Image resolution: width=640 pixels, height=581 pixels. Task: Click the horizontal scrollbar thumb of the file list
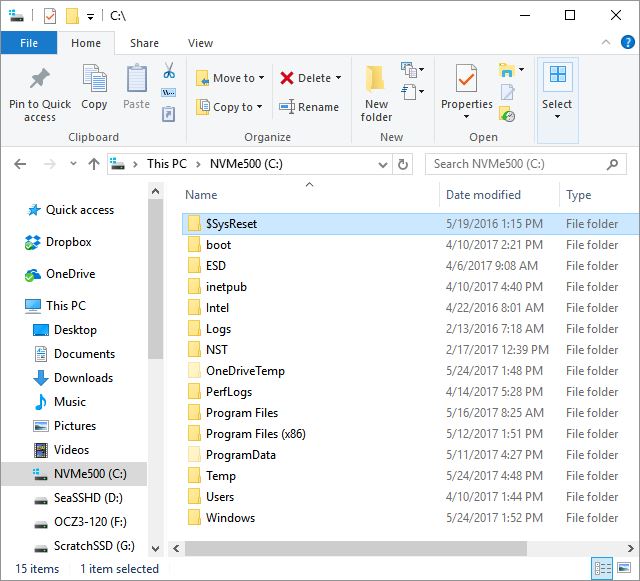(356, 548)
